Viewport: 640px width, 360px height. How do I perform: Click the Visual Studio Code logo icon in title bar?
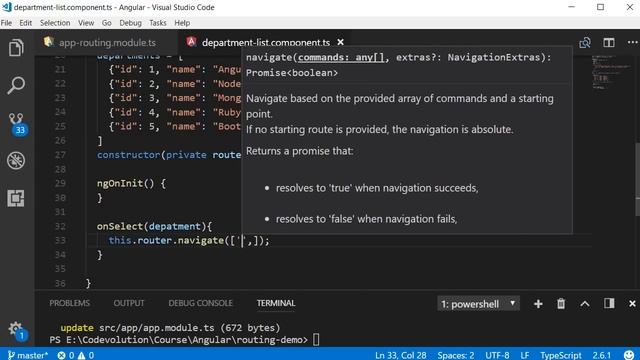[x=7, y=7]
